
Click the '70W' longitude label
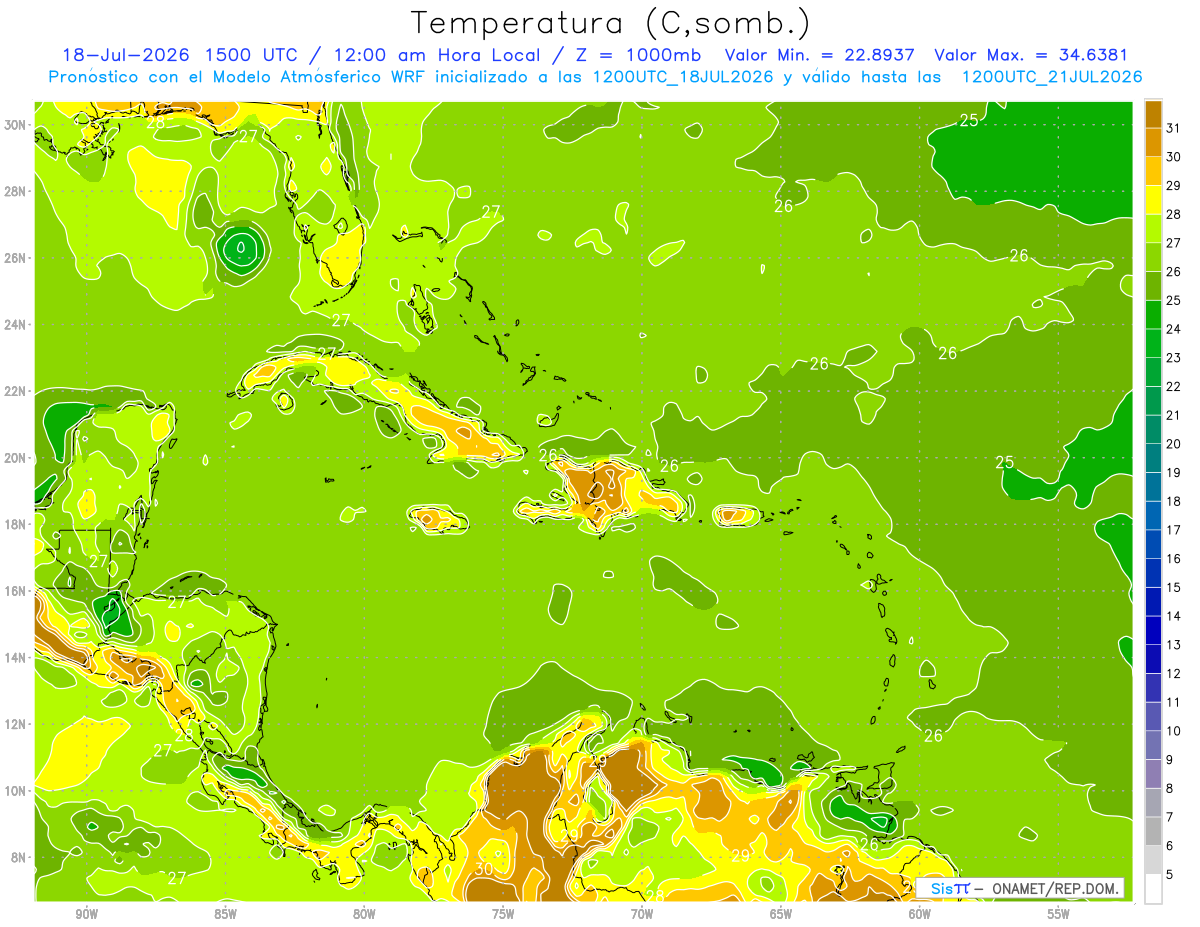642,915
